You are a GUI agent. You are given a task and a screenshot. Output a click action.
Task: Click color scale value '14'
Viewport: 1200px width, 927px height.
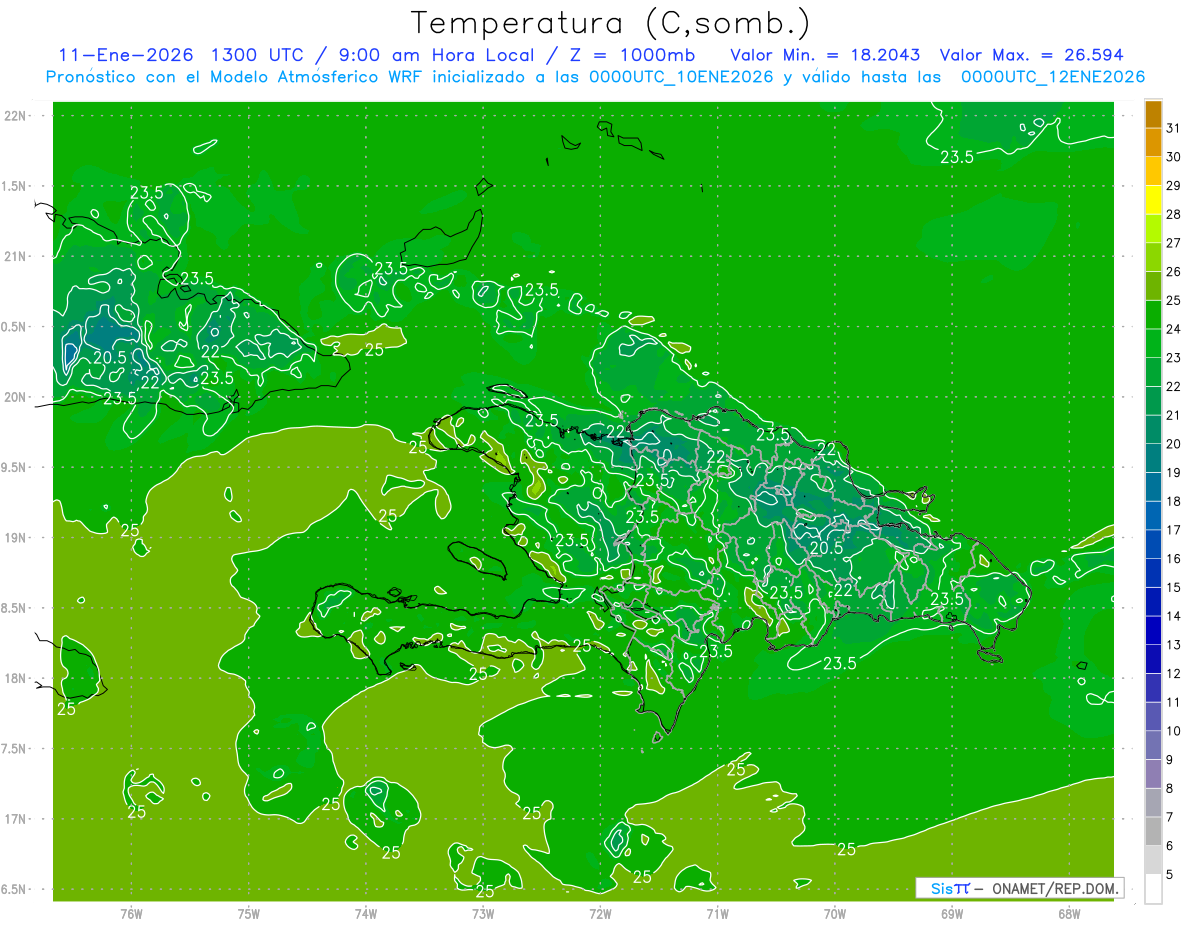tap(1174, 616)
